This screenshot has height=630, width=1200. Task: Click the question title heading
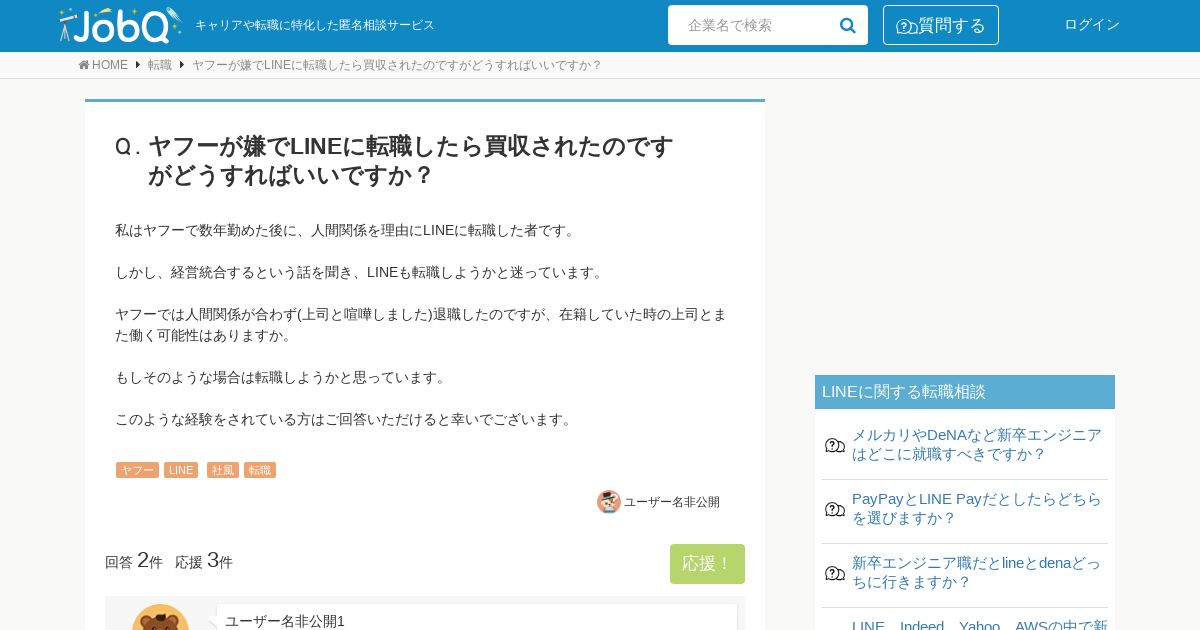[410, 160]
